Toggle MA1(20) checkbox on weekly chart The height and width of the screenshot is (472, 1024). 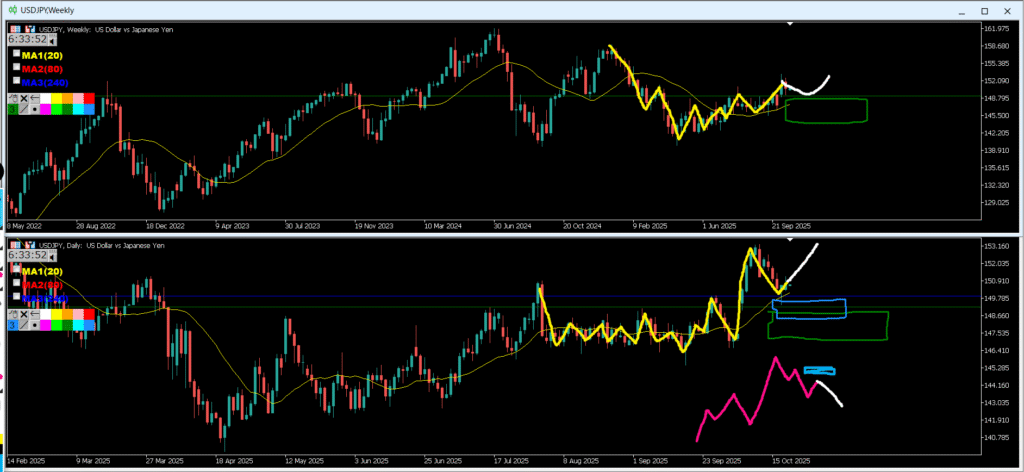(x=16, y=52)
